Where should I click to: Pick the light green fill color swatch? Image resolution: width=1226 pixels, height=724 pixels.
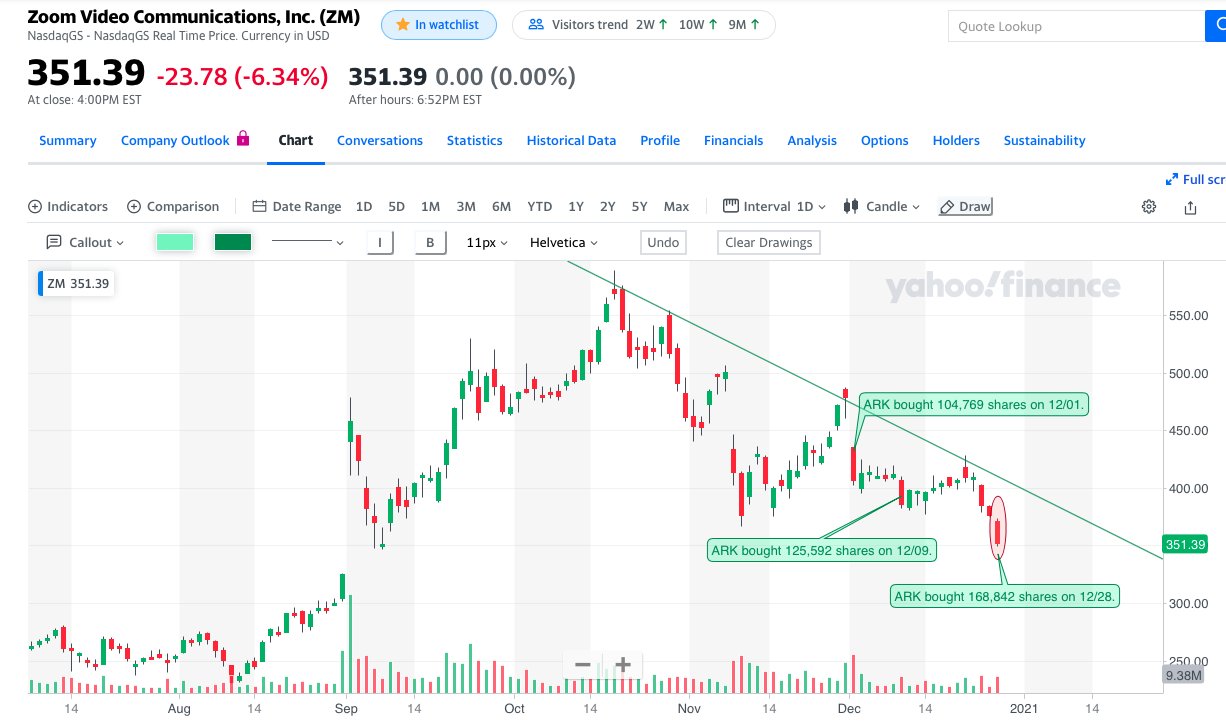coord(175,242)
